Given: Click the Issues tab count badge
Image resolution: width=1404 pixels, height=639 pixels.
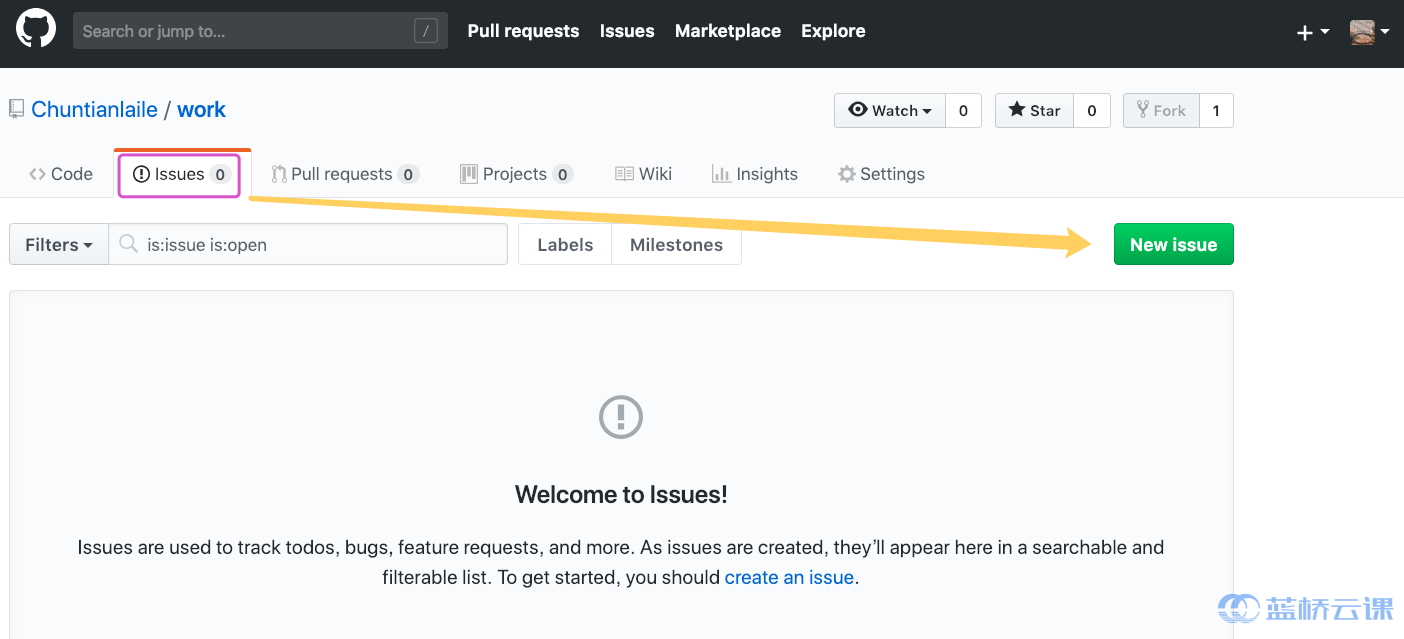Looking at the screenshot, I should 220,175.
